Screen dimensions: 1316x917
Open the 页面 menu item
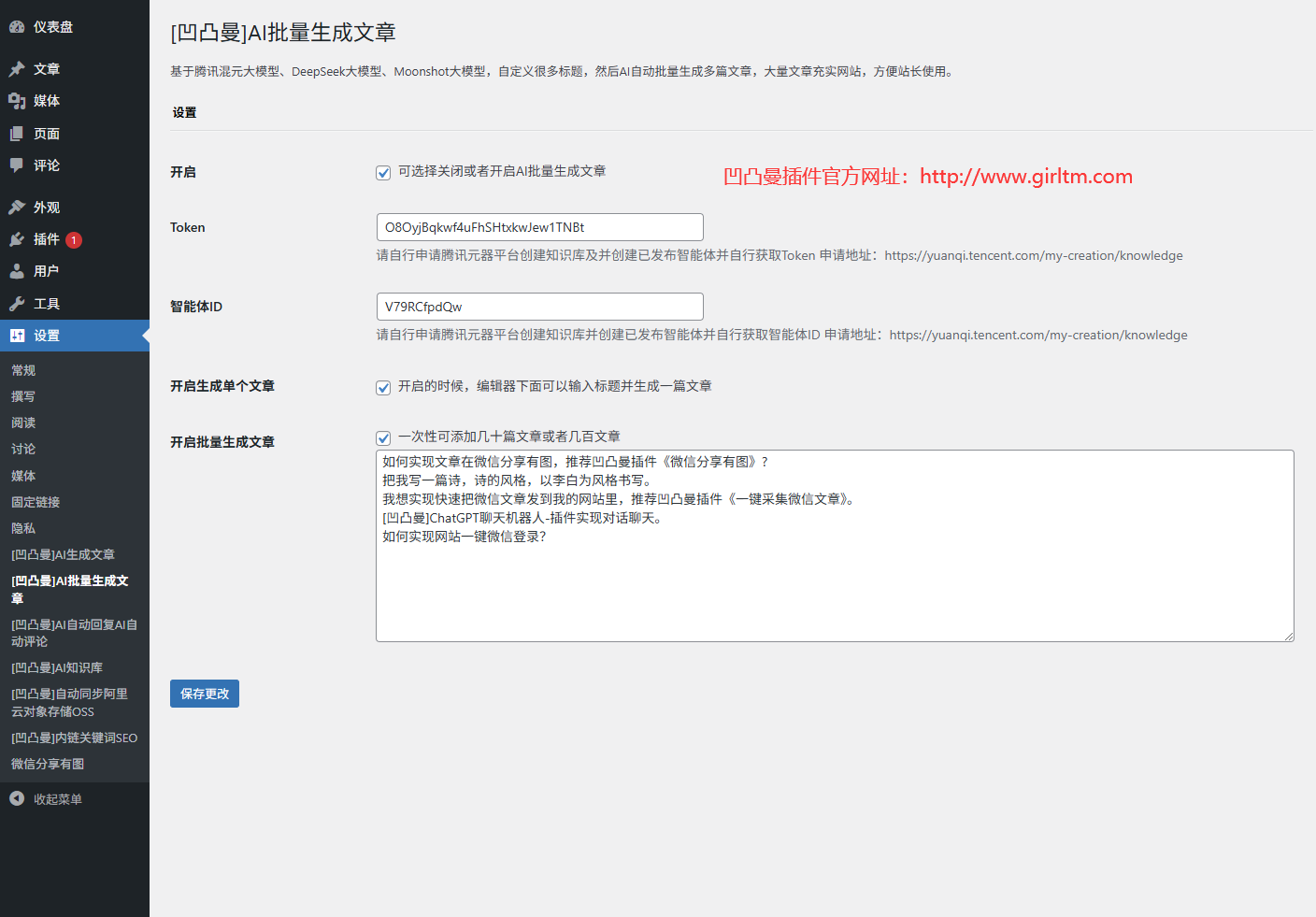click(75, 134)
